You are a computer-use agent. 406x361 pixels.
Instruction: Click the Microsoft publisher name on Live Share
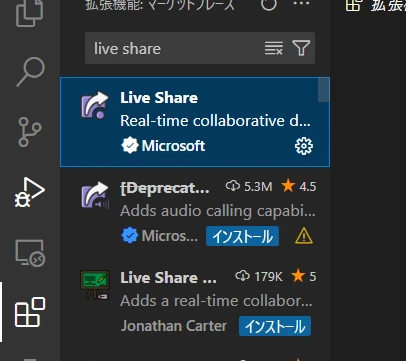[x=173, y=146]
